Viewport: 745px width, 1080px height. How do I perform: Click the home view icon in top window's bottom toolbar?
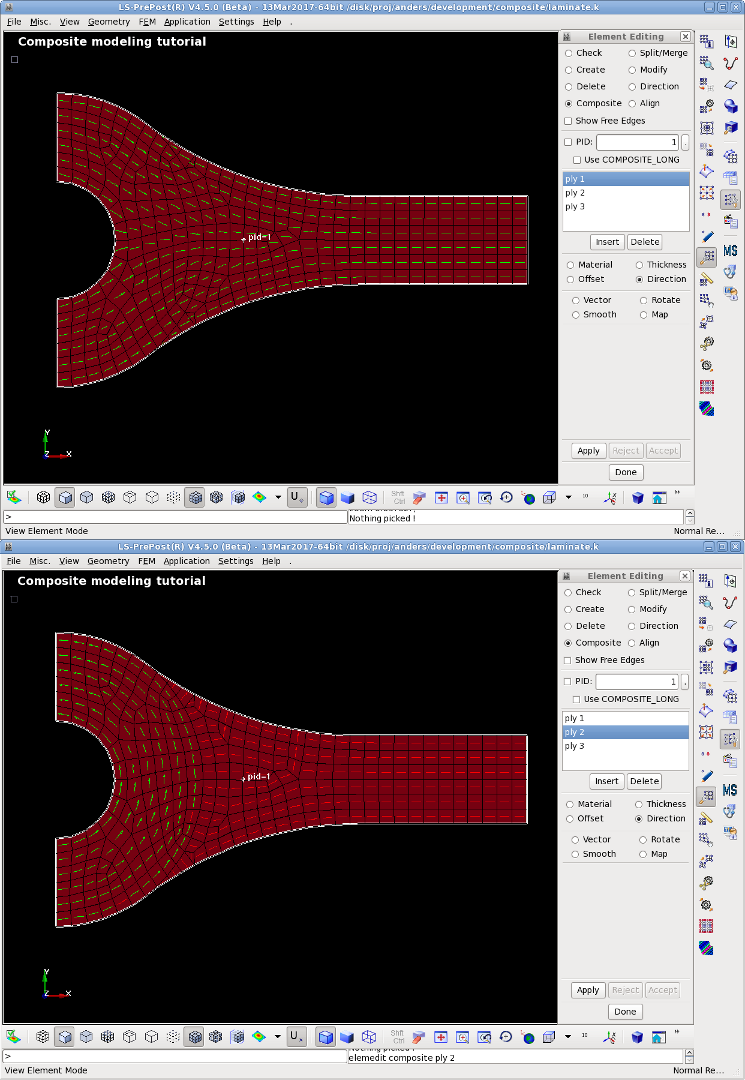click(x=659, y=497)
